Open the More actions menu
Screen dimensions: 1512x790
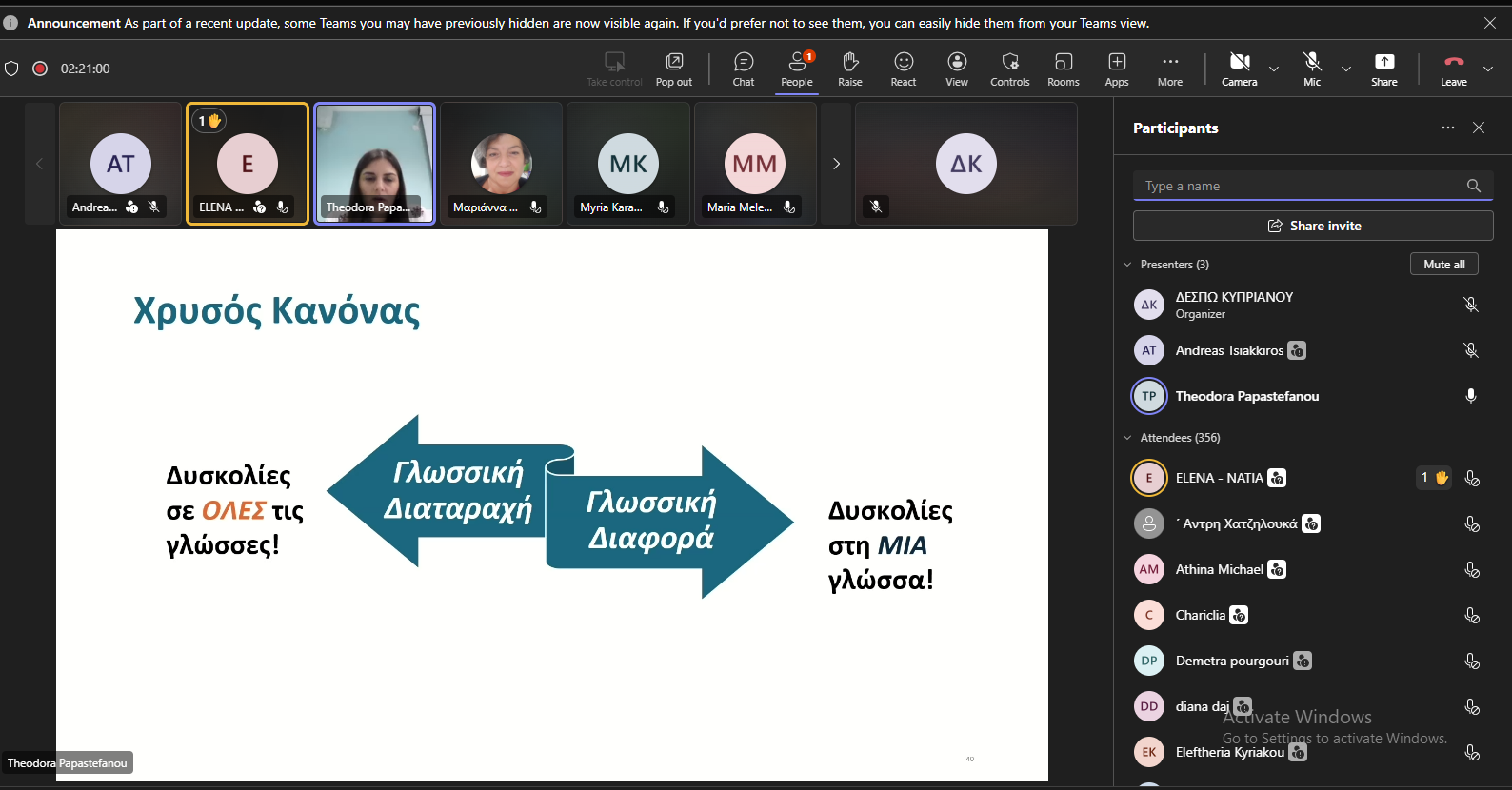click(x=1169, y=69)
